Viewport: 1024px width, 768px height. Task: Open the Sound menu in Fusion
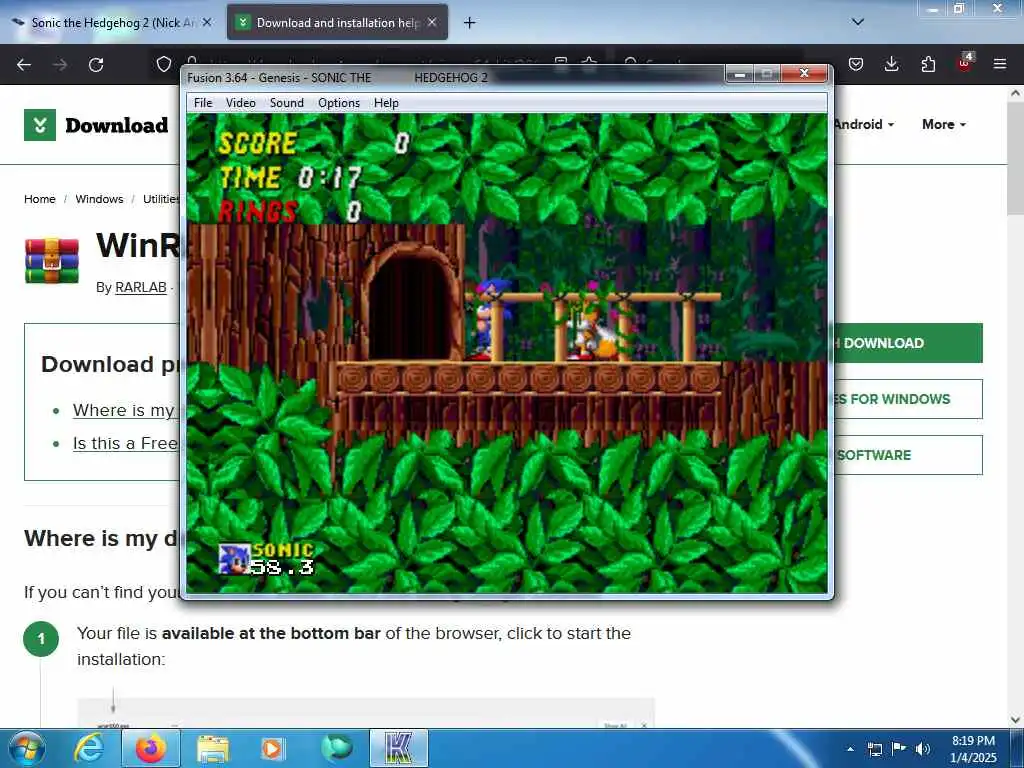coord(287,103)
